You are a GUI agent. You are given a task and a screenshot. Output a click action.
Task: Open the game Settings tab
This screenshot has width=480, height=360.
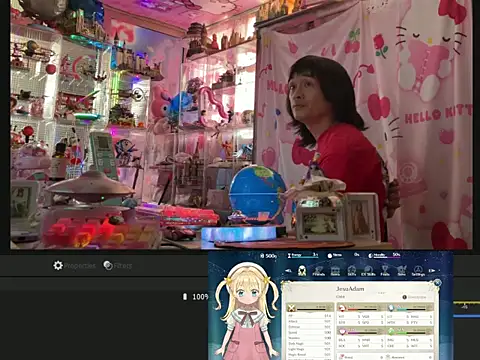click(418, 271)
